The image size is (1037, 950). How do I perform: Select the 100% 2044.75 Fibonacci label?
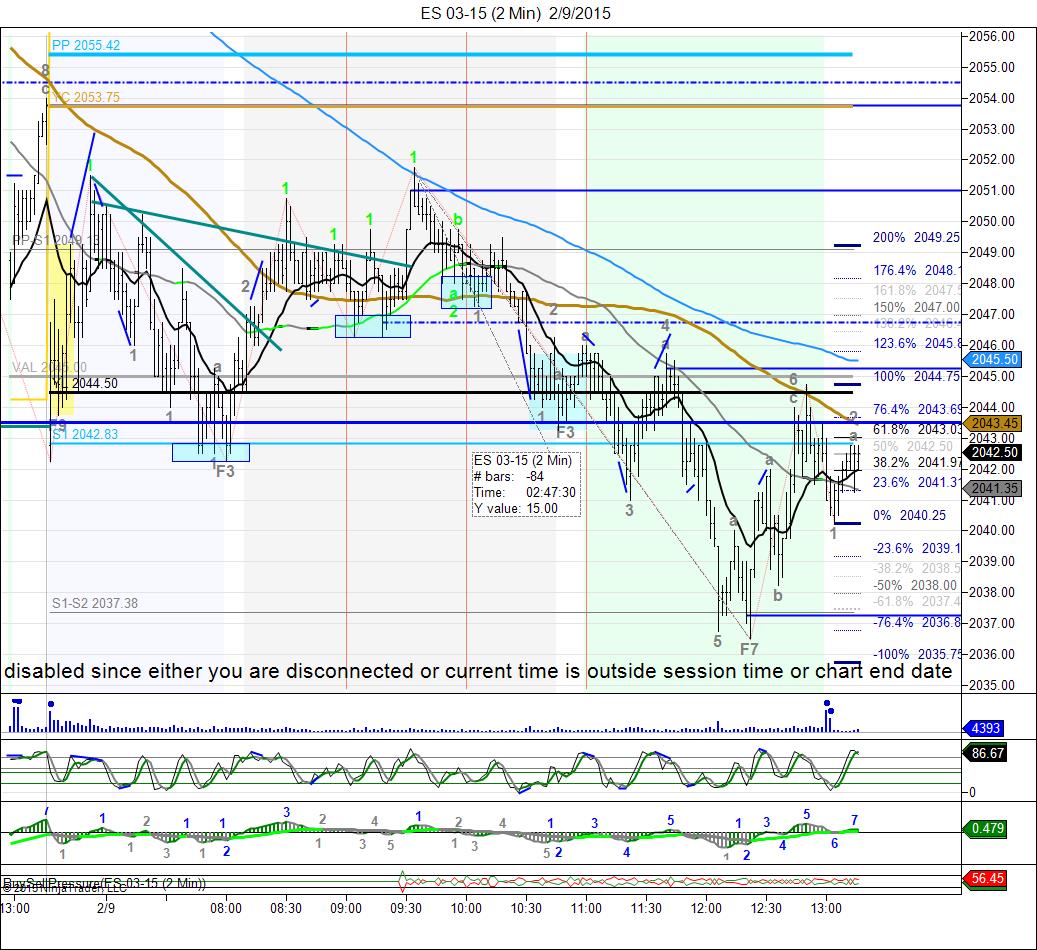coord(916,376)
